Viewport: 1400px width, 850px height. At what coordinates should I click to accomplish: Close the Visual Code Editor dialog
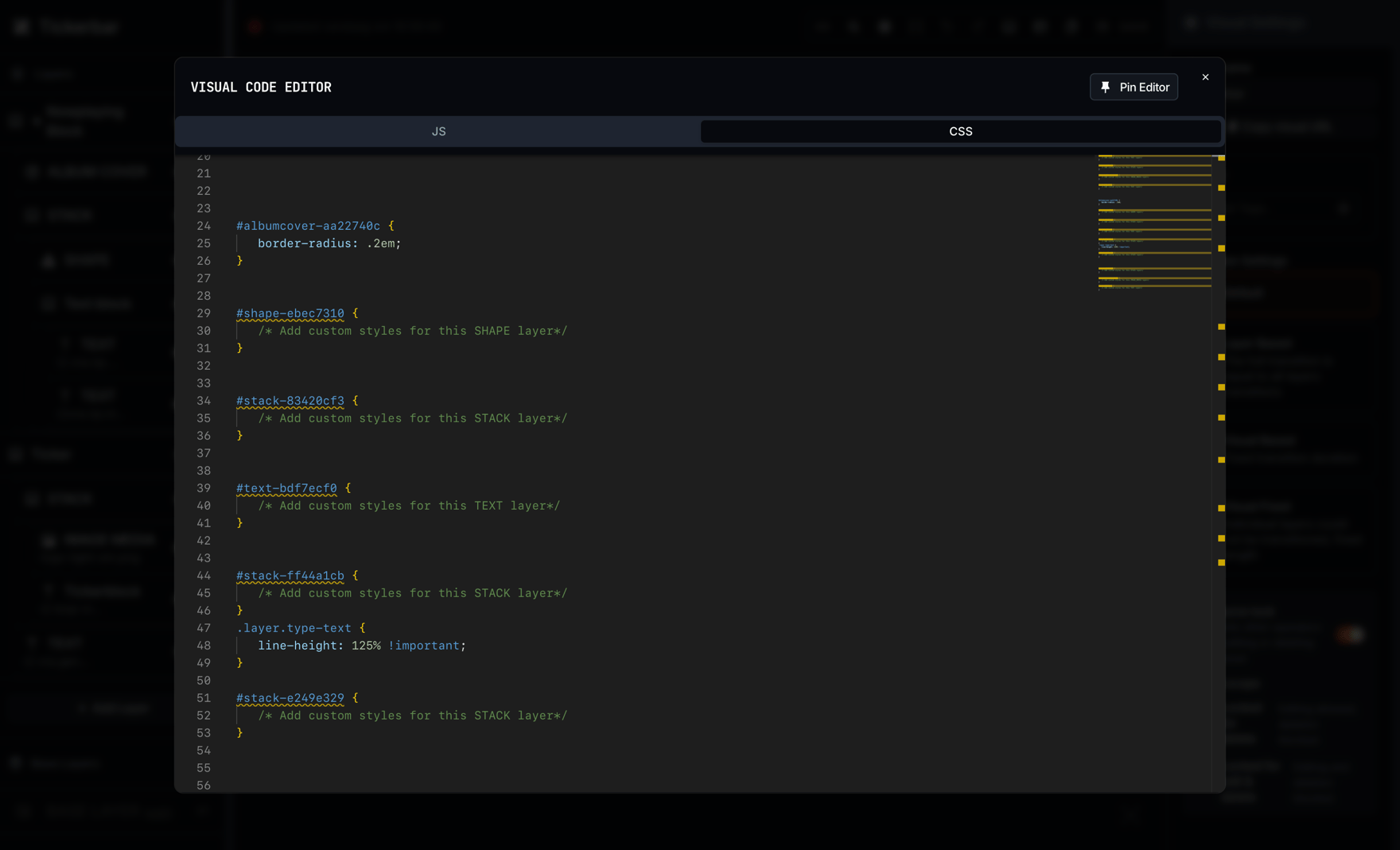click(1205, 77)
